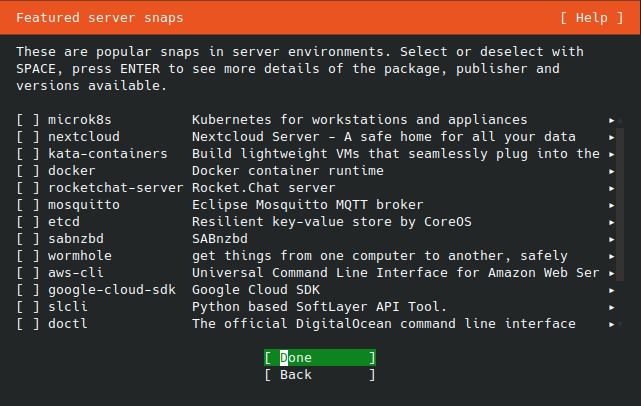Click 'Eclipse Mosquitto MQTT broker' description

click(x=307, y=205)
